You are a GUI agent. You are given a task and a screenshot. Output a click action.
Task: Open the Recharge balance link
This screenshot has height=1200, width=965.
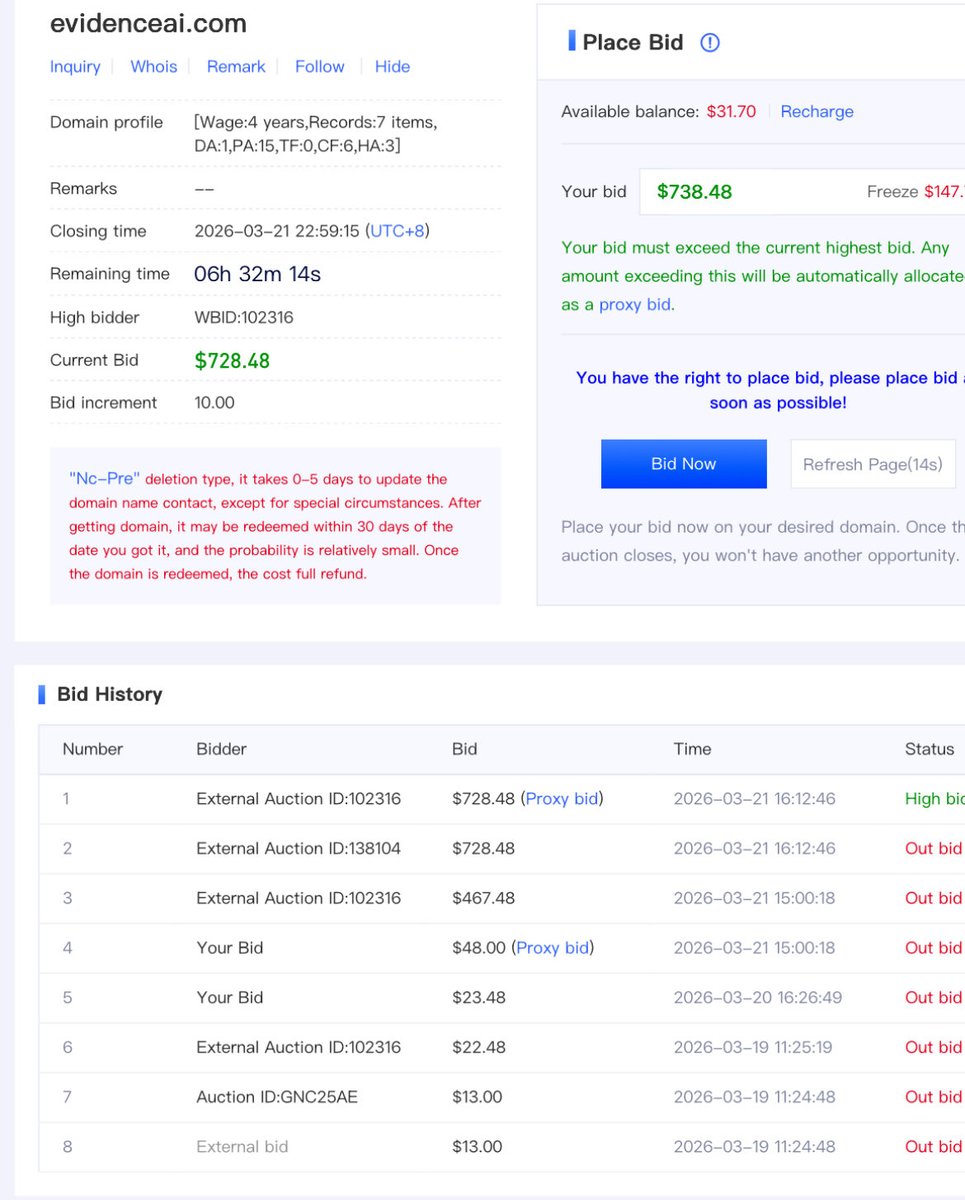pyautogui.click(x=817, y=111)
